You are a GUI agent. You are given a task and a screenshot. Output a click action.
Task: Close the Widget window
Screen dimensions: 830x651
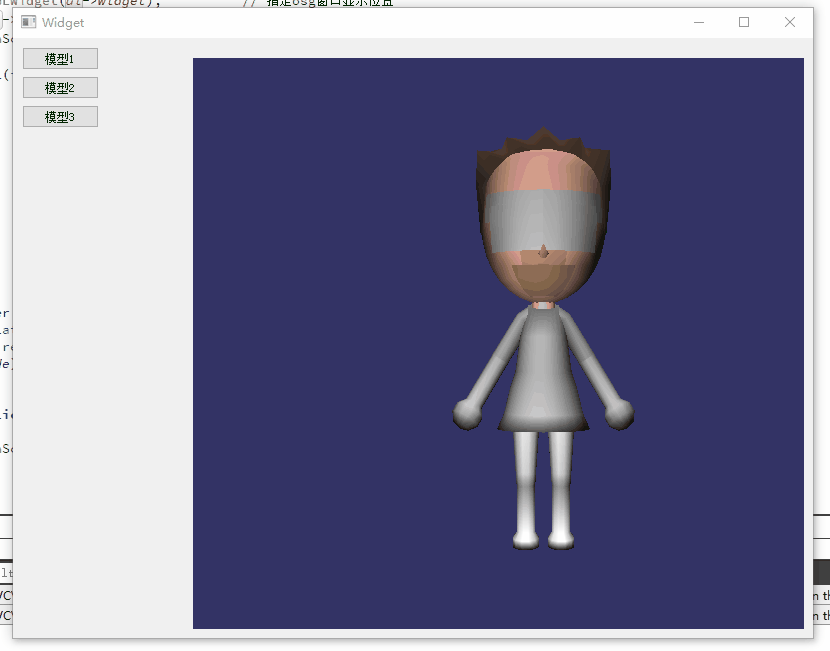790,22
